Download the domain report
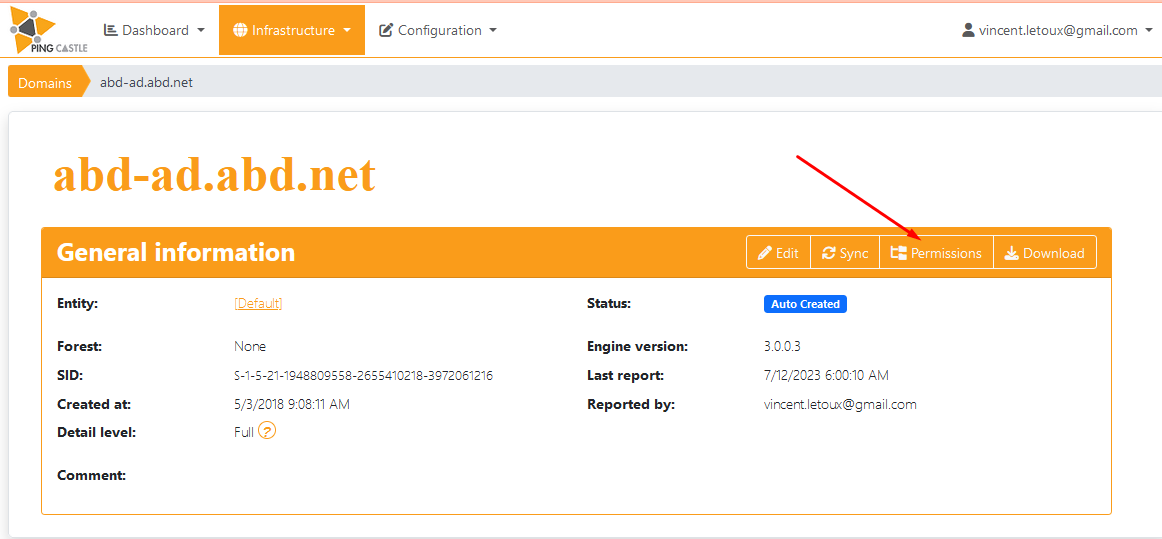1162x539 pixels. point(1044,253)
